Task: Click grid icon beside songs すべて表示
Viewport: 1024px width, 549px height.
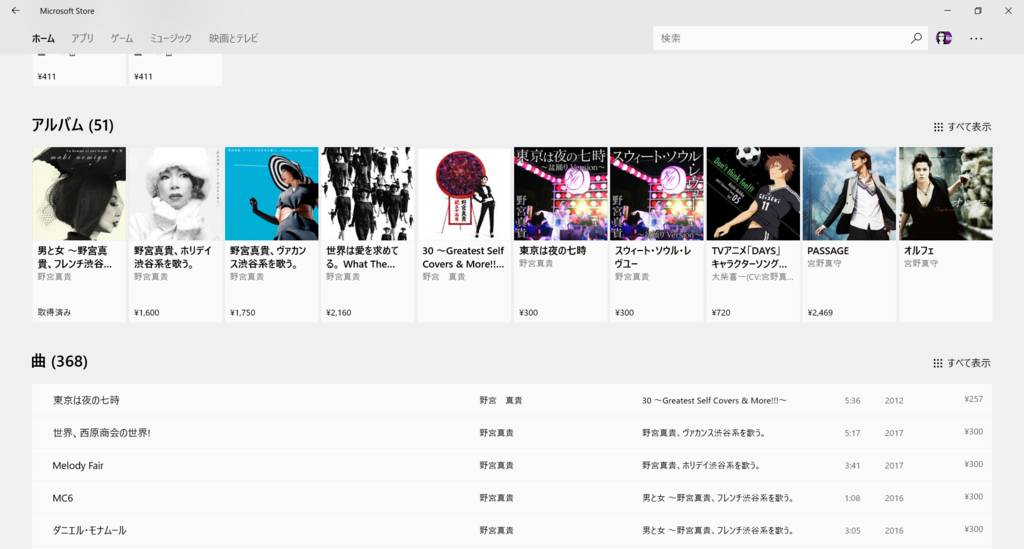Action: (x=938, y=363)
